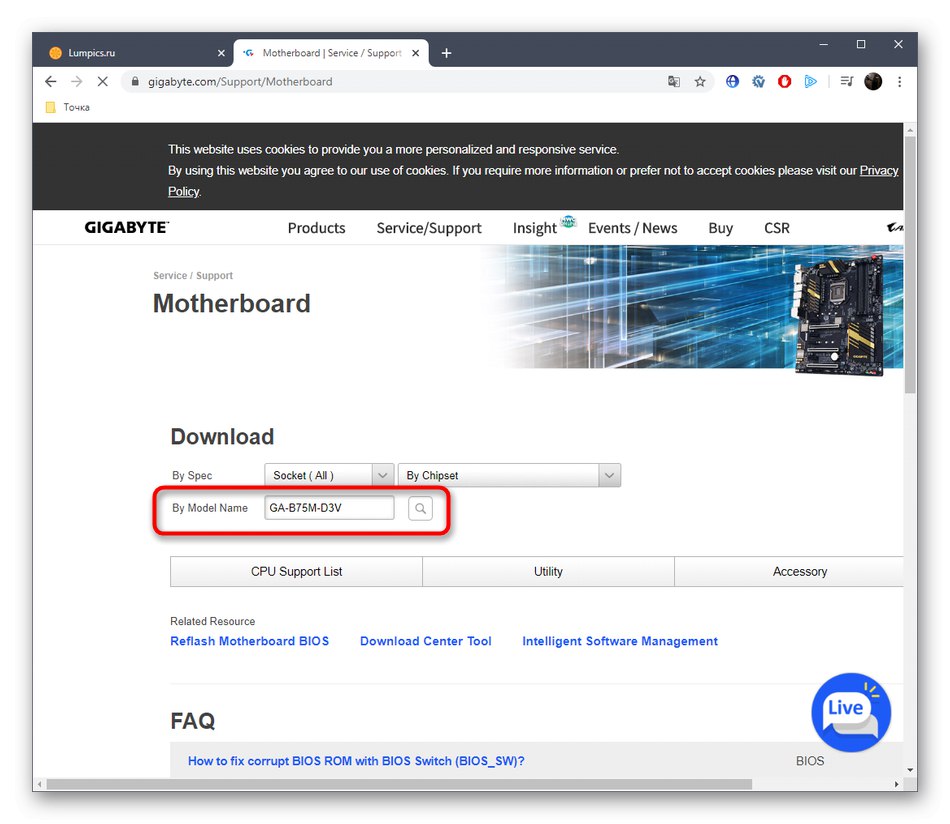950x824 pixels.
Task: Click the Support breadcrumb link
Action: [214, 276]
